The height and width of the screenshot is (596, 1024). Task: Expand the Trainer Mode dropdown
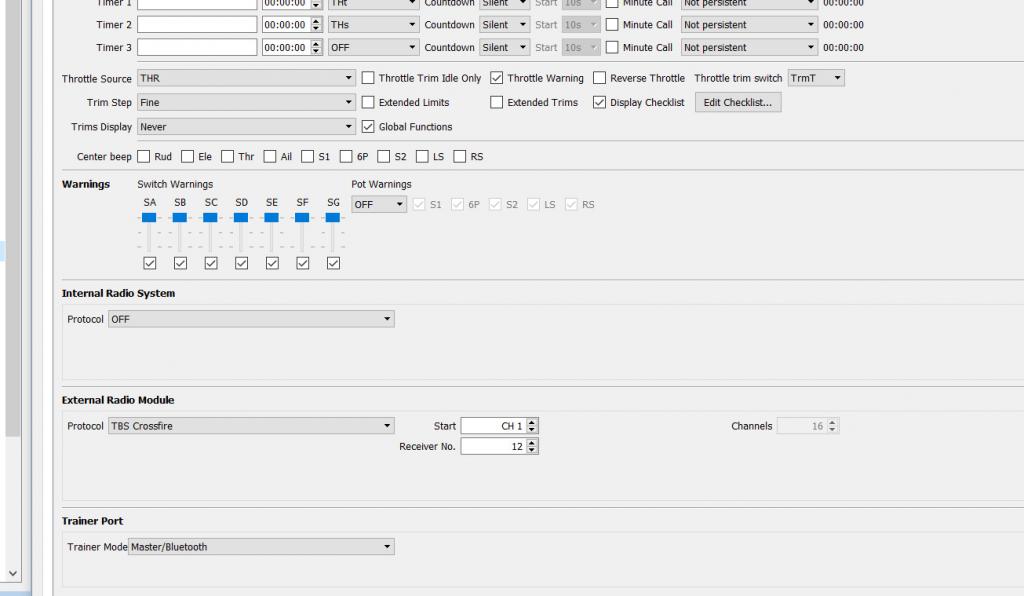261,547
